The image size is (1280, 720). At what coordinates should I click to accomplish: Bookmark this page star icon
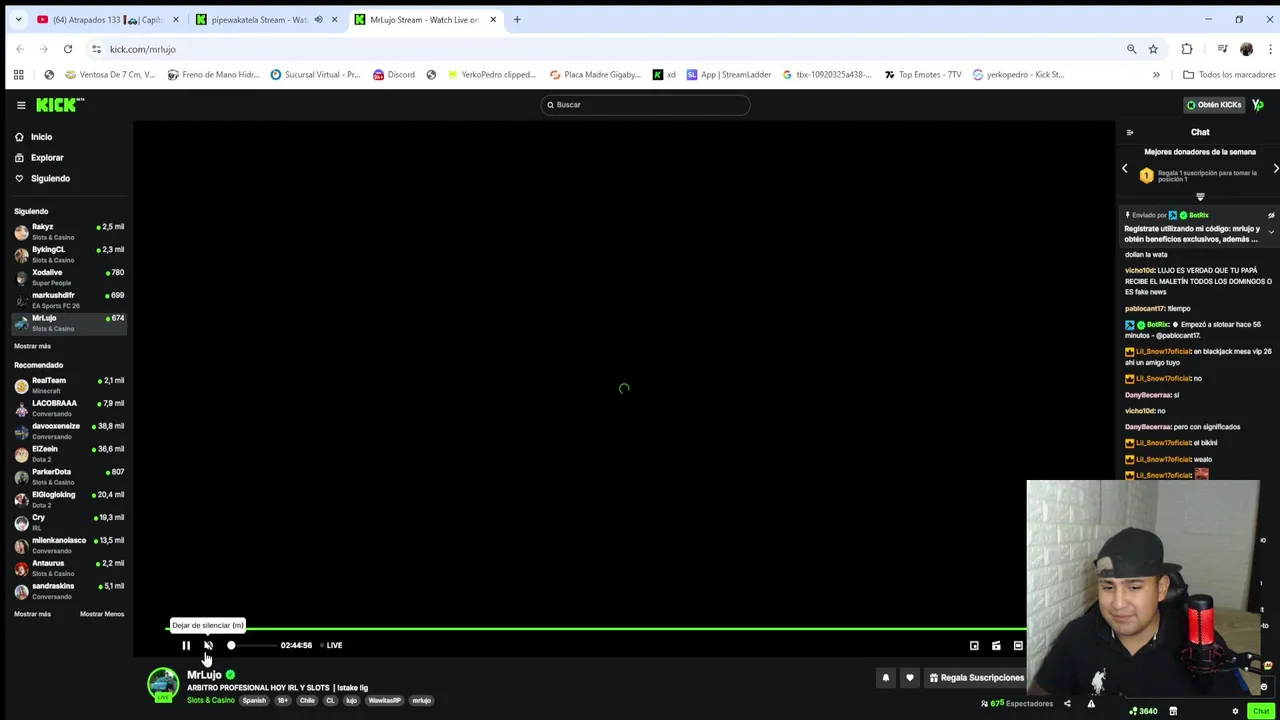point(1153,49)
